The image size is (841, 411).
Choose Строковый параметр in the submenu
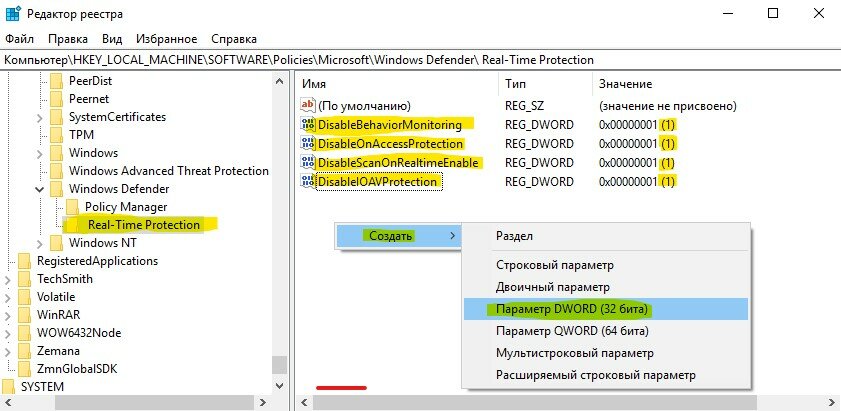(x=606, y=265)
